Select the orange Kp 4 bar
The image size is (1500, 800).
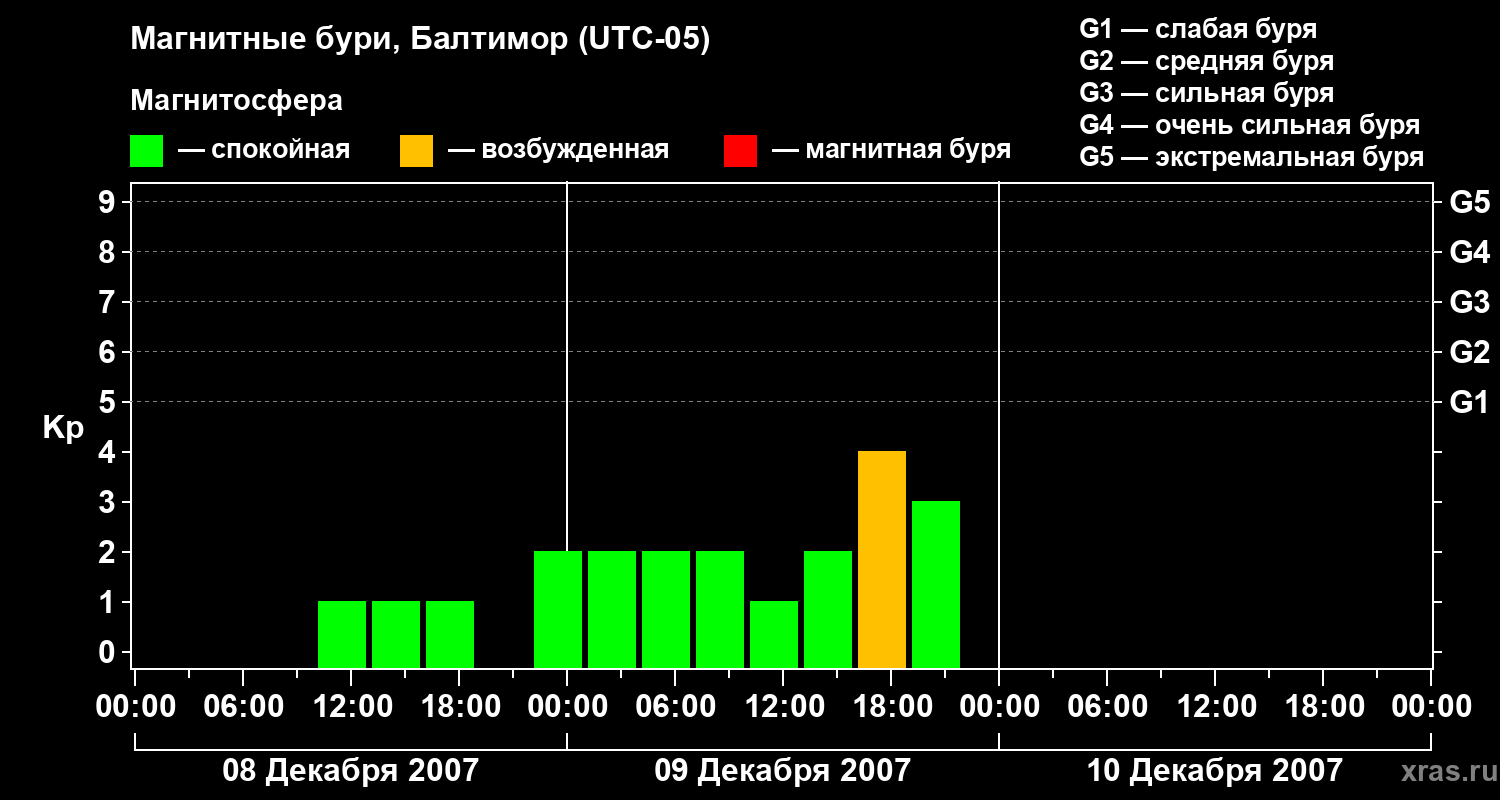tap(882, 560)
